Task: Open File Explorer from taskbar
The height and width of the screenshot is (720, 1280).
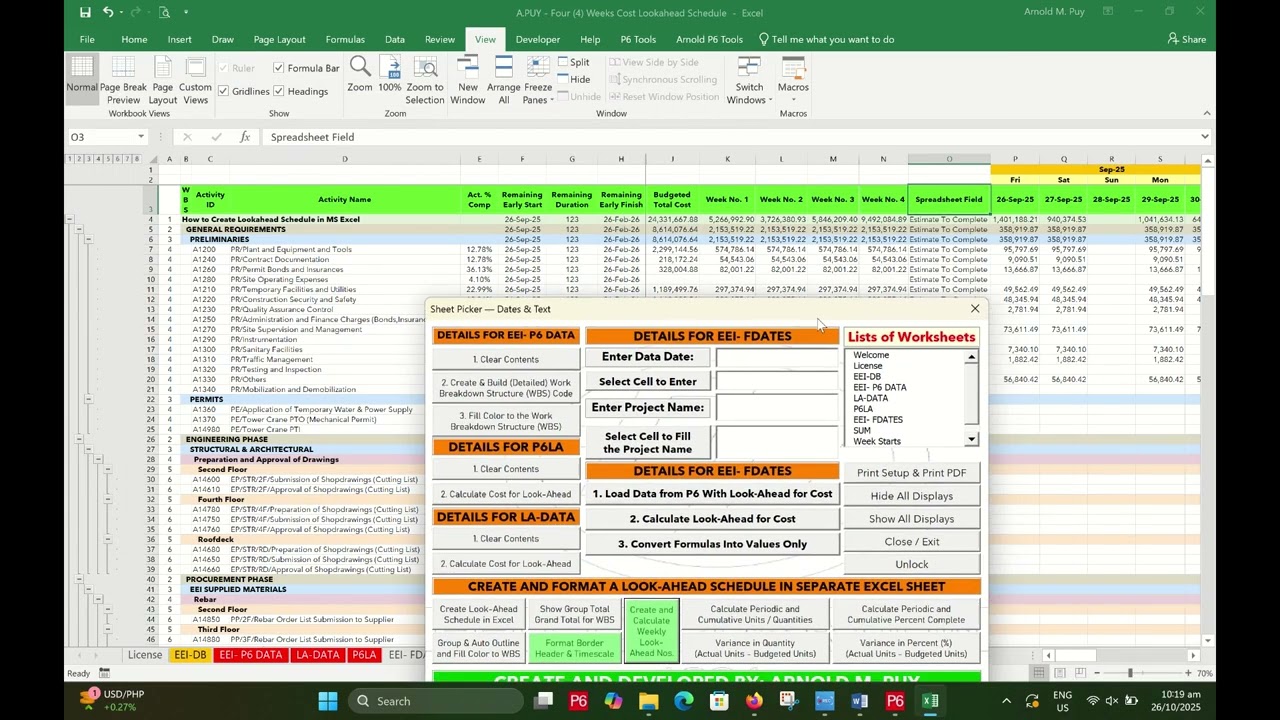Action: pyautogui.click(x=649, y=701)
